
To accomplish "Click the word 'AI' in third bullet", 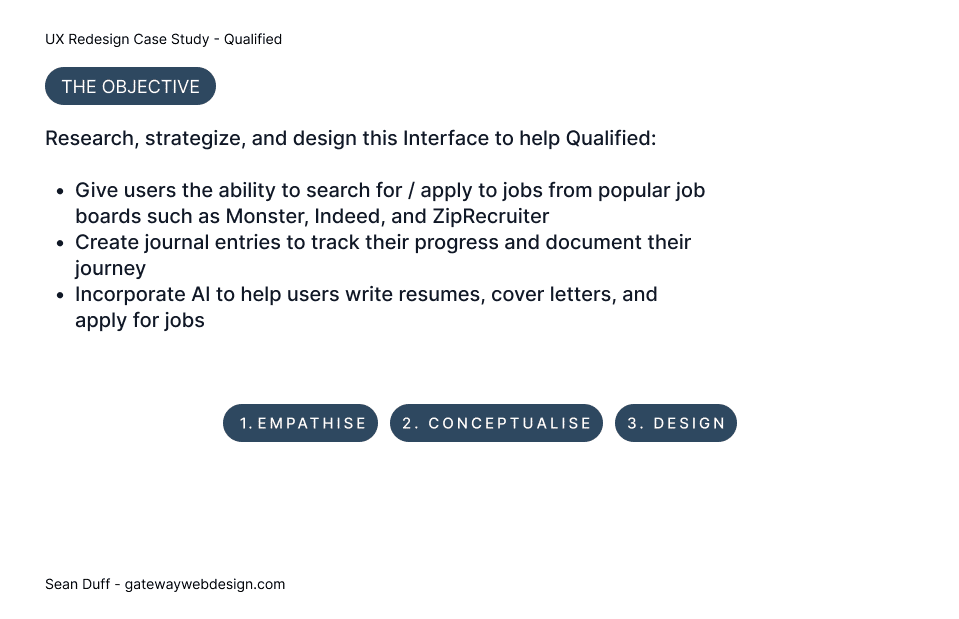I will (x=201, y=294).
